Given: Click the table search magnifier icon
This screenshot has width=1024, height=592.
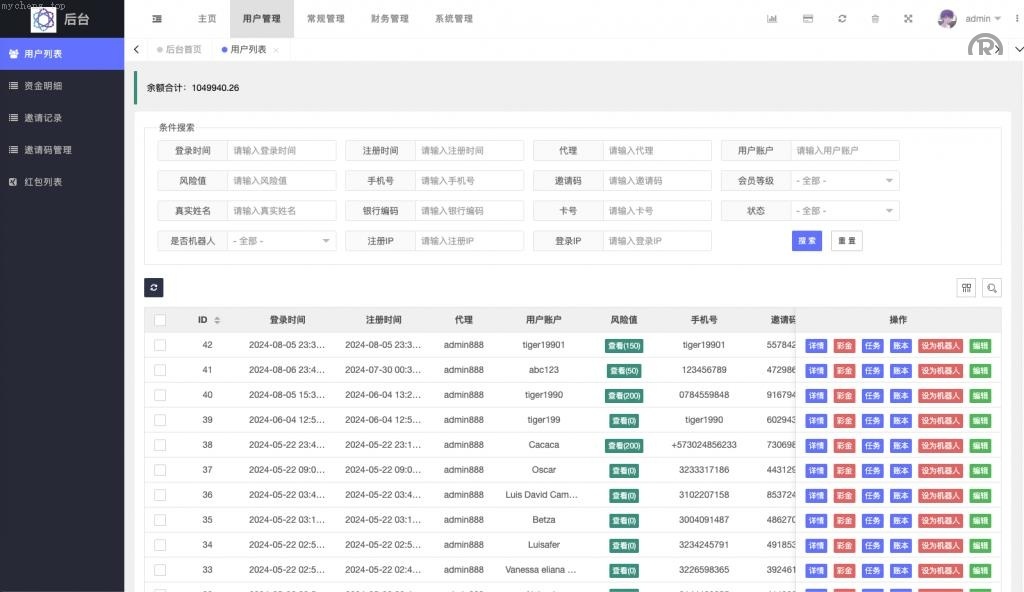Looking at the screenshot, I should (992, 288).
